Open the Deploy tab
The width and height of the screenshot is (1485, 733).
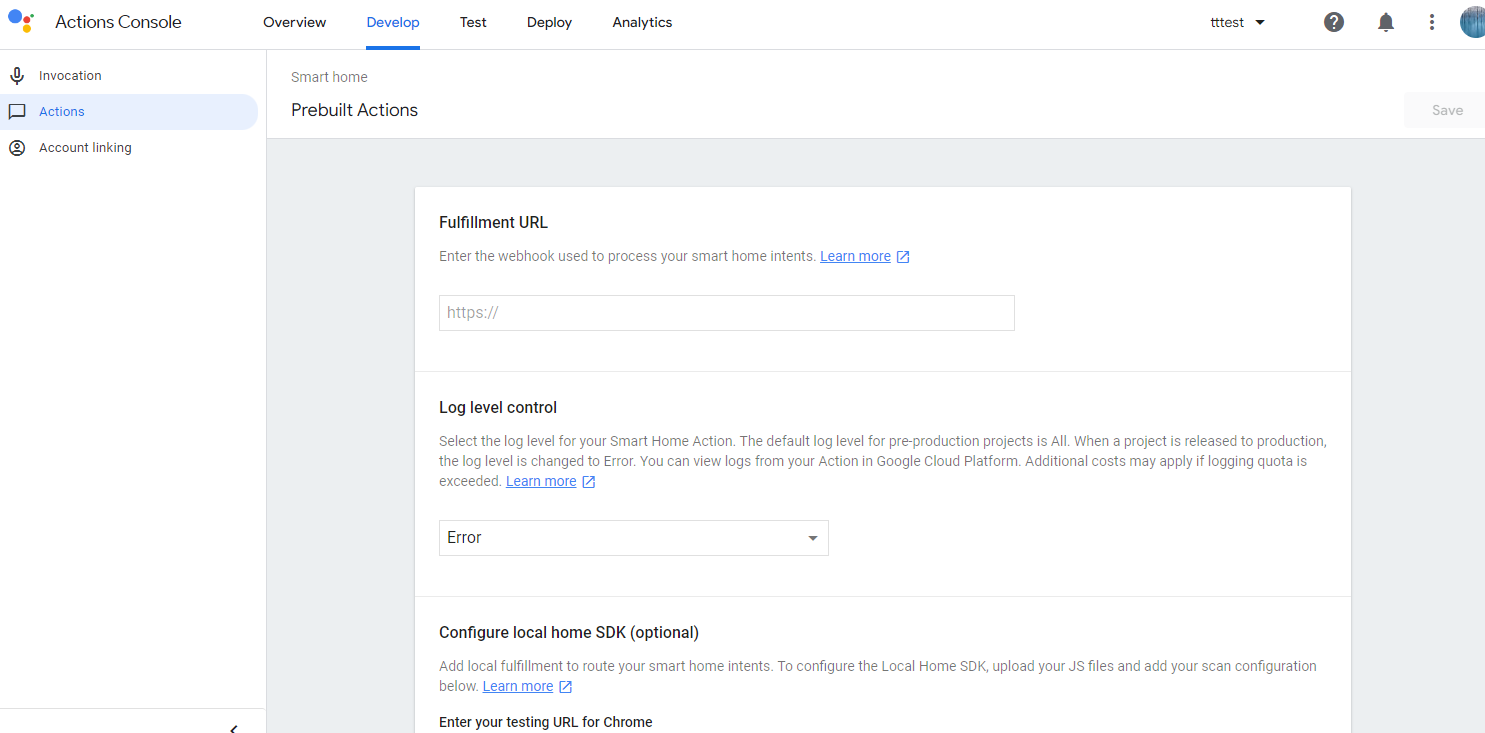point(550,22)
